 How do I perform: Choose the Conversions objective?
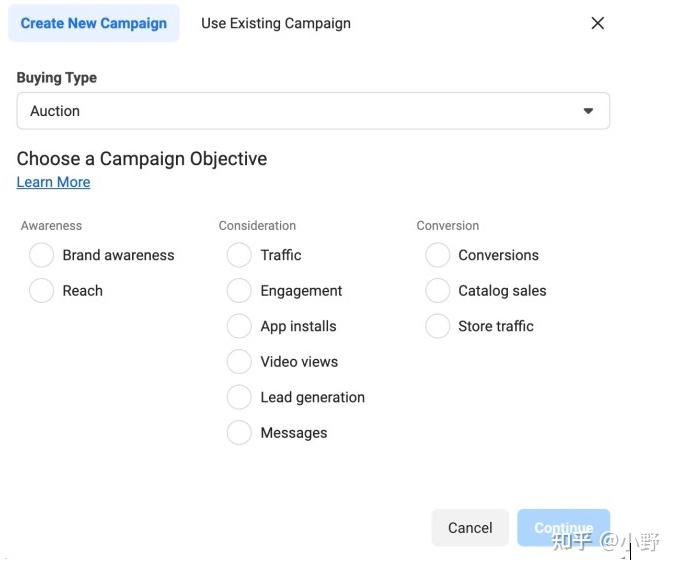(x=438, y=255)
